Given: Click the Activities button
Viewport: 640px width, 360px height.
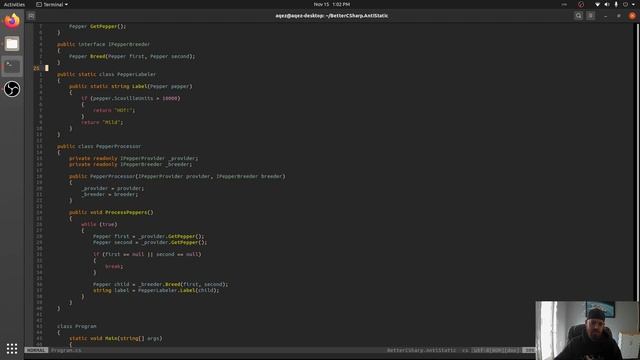Looking at the screenshot, I should click(14, 4).
